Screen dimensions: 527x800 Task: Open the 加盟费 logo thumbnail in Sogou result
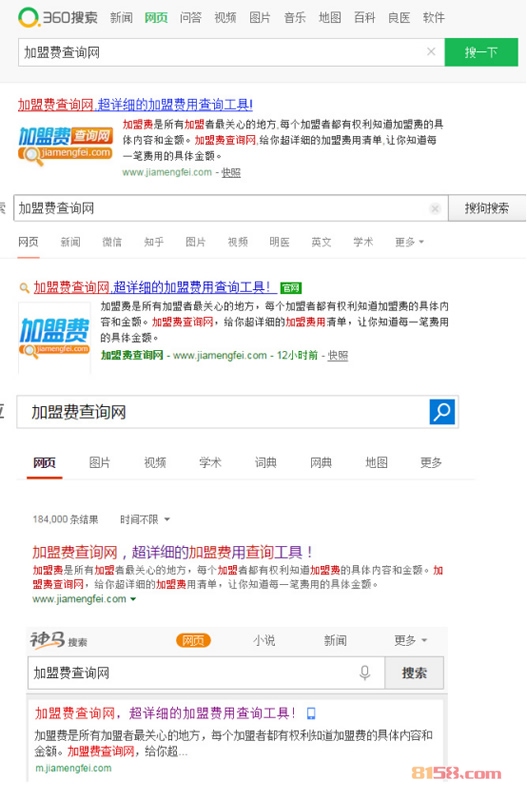[x=55, y=338]
